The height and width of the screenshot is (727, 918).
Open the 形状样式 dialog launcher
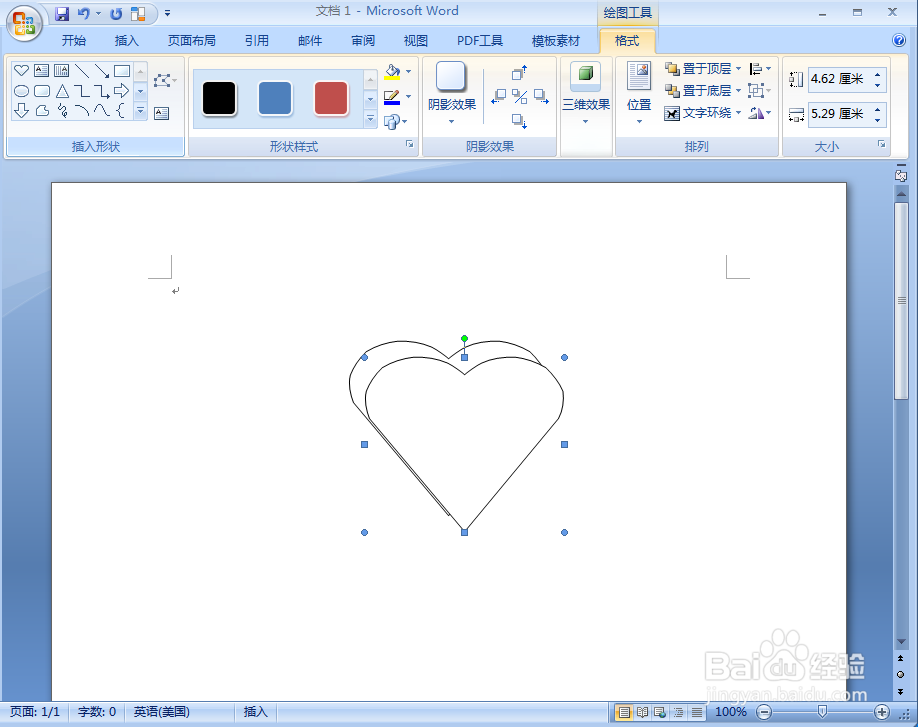(x=409, y=144)
